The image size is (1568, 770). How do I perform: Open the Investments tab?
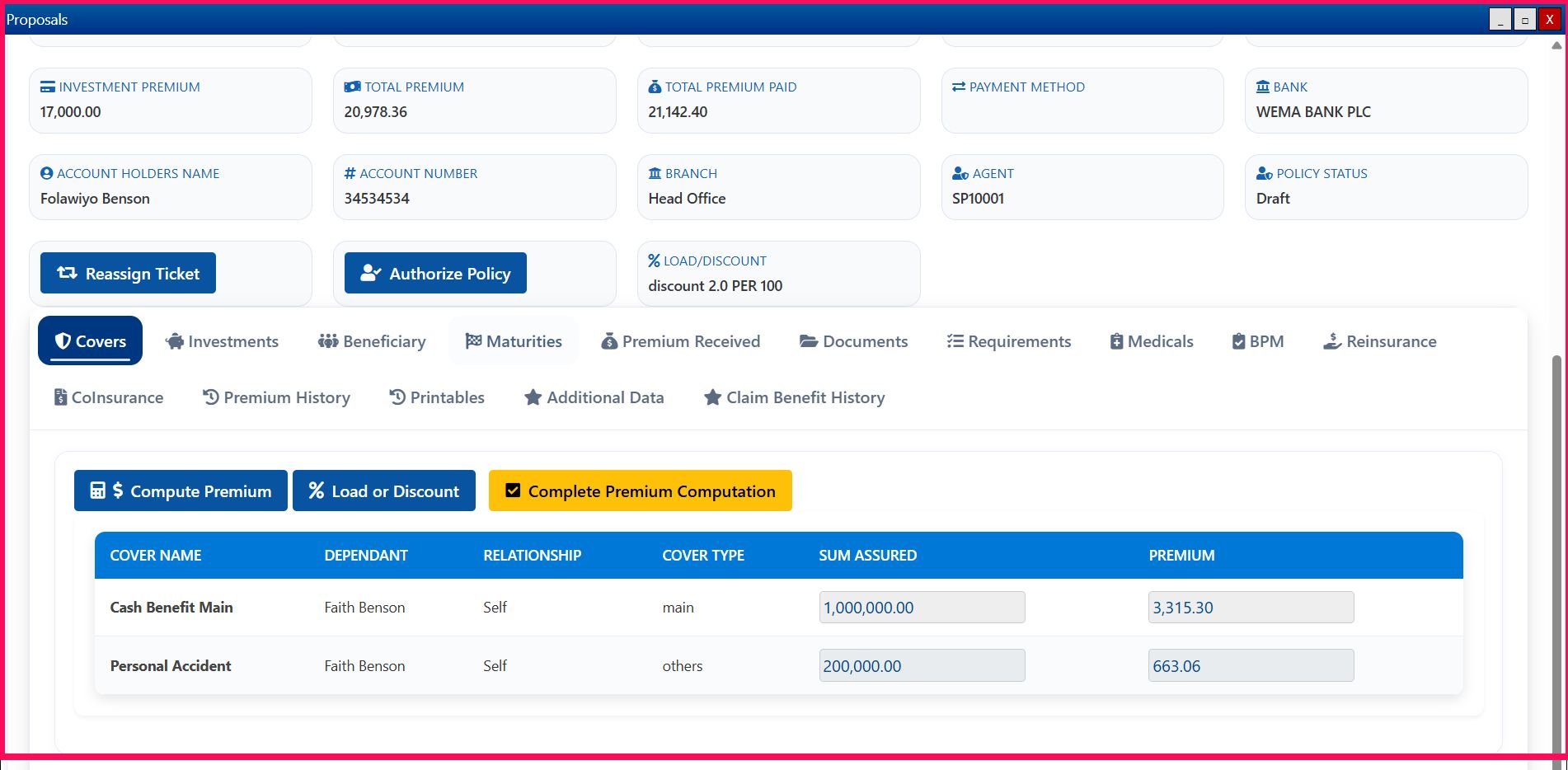[223, 341]
